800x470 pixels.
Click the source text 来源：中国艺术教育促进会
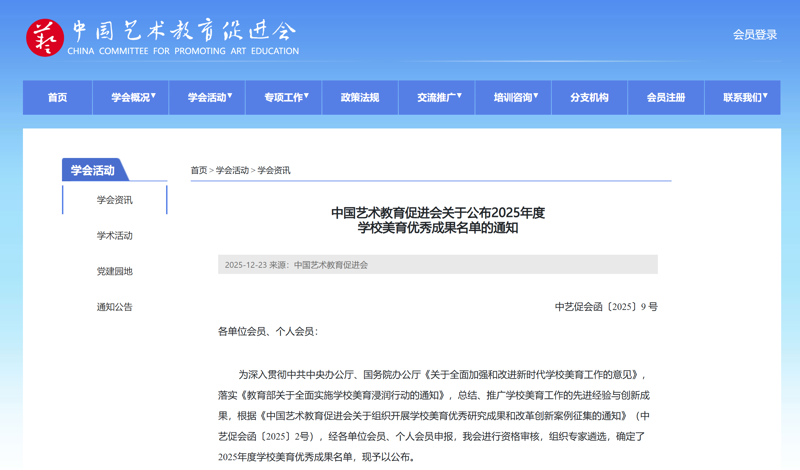(x=318, y=265)
